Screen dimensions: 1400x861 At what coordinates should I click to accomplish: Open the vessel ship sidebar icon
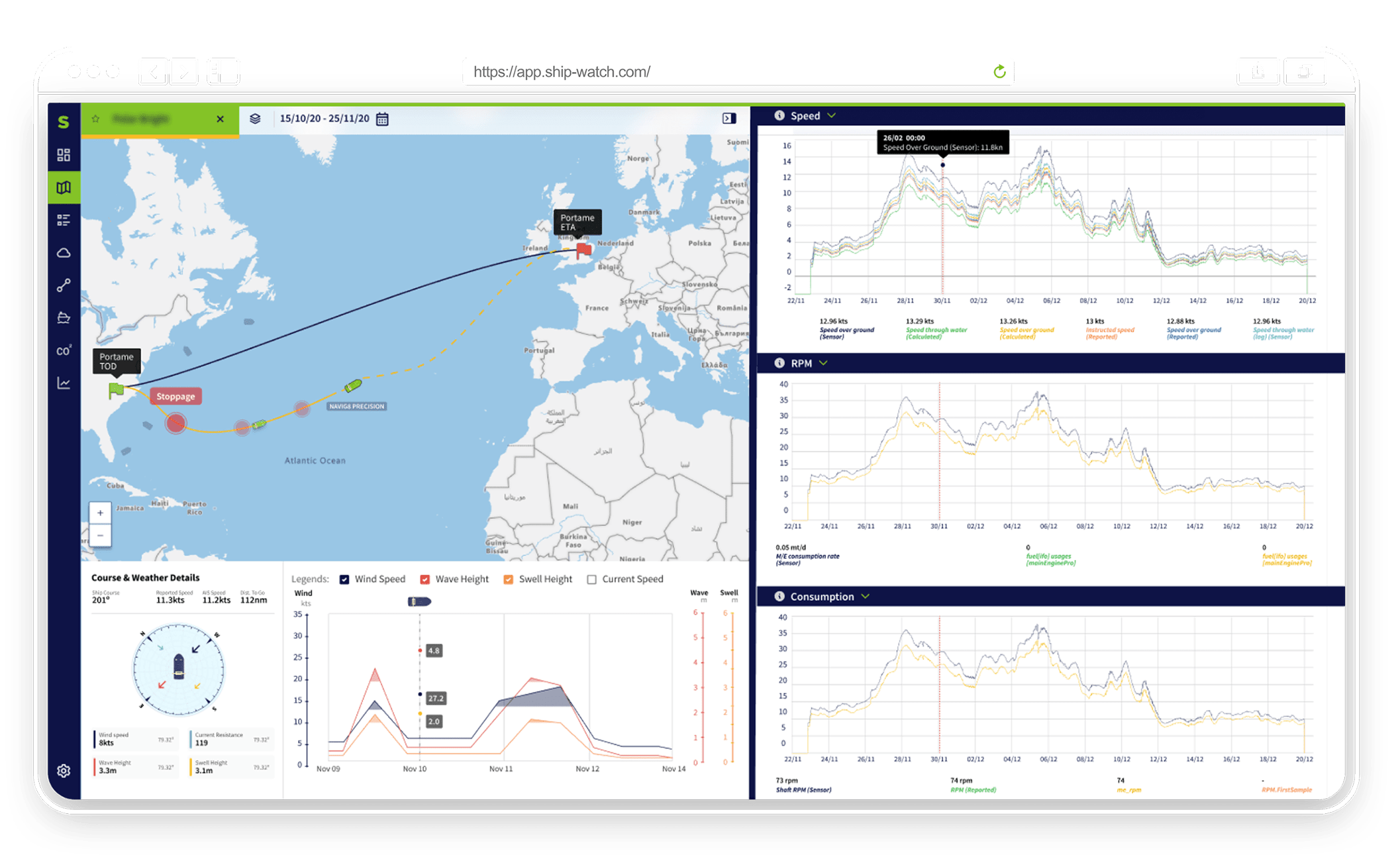pos(64,318)
